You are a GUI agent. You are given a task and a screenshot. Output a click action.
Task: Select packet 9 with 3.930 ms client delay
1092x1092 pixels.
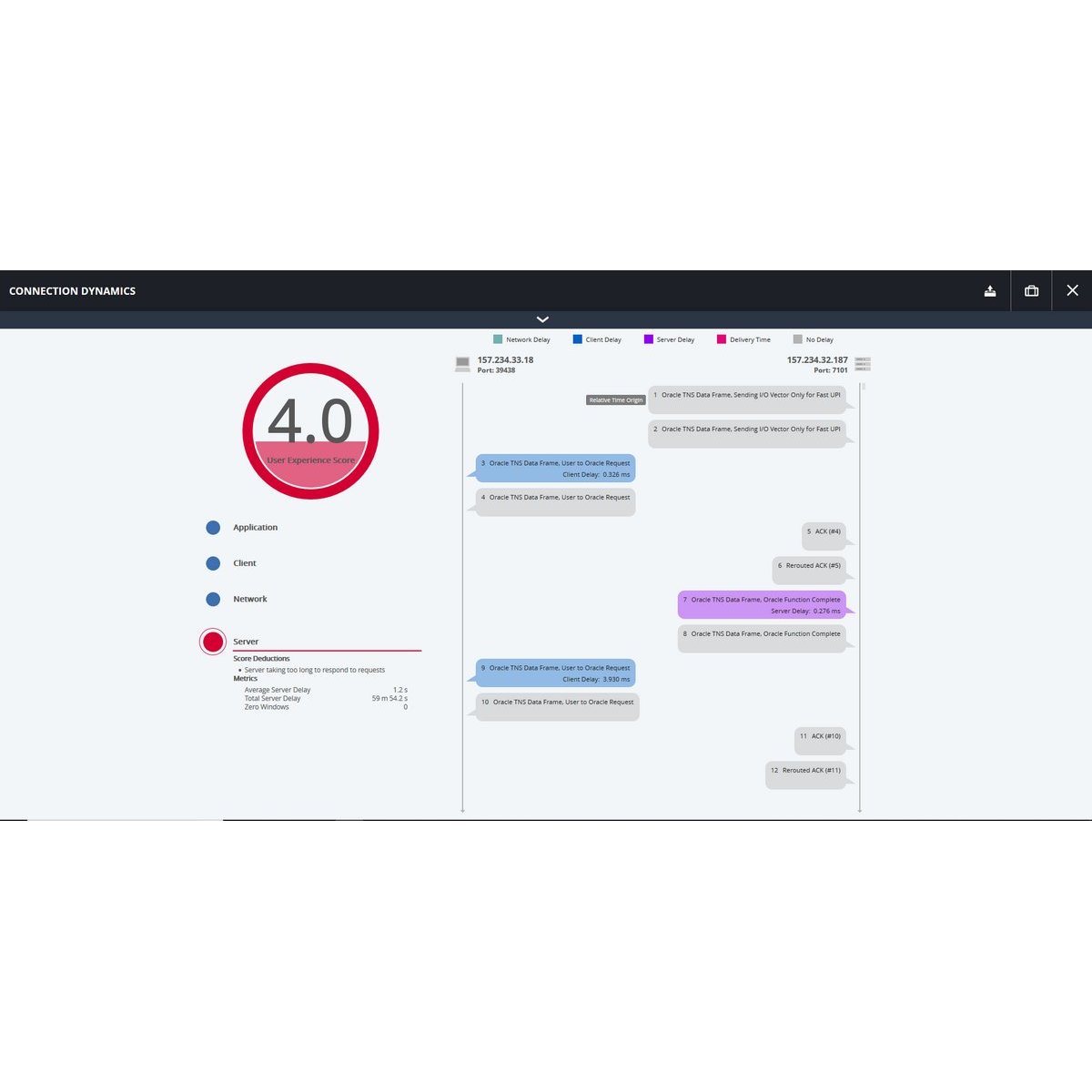tap(555, 673)
